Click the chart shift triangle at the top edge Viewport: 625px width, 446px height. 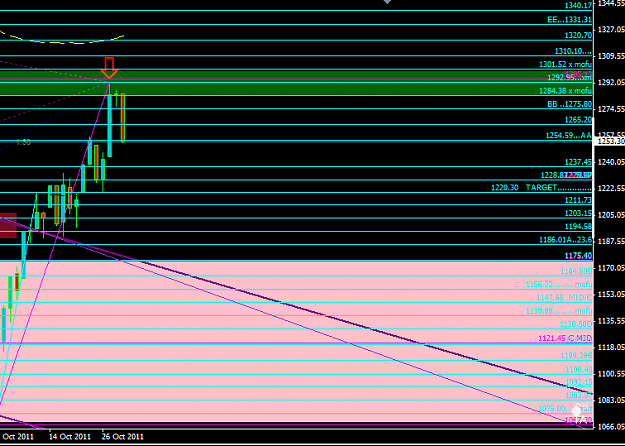(x=387, y=2)
